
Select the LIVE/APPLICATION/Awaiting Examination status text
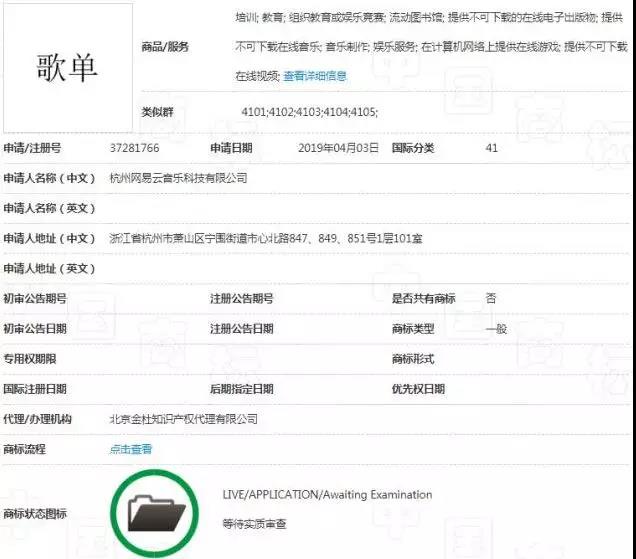[x=327, y=494]
